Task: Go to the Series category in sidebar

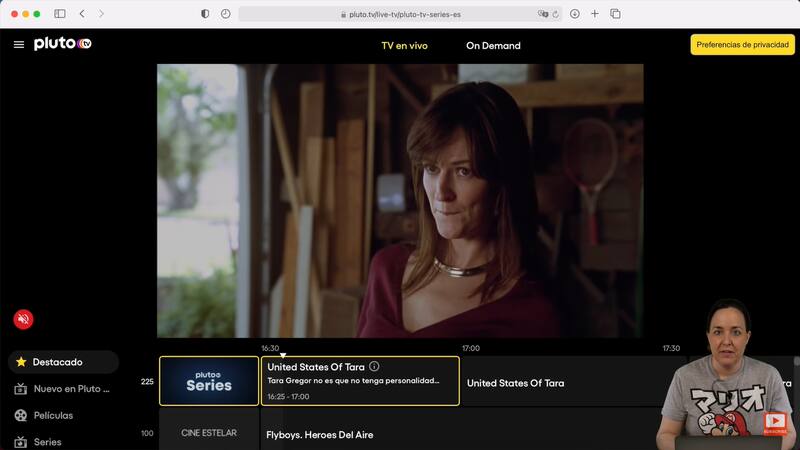Action: [46, 441]
